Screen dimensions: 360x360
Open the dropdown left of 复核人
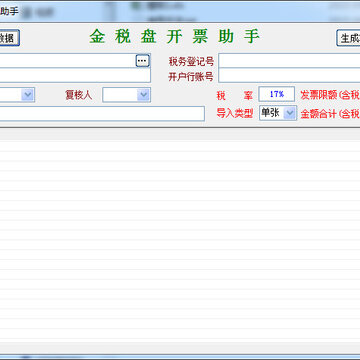pyautogui.click(x=28, y=95)
